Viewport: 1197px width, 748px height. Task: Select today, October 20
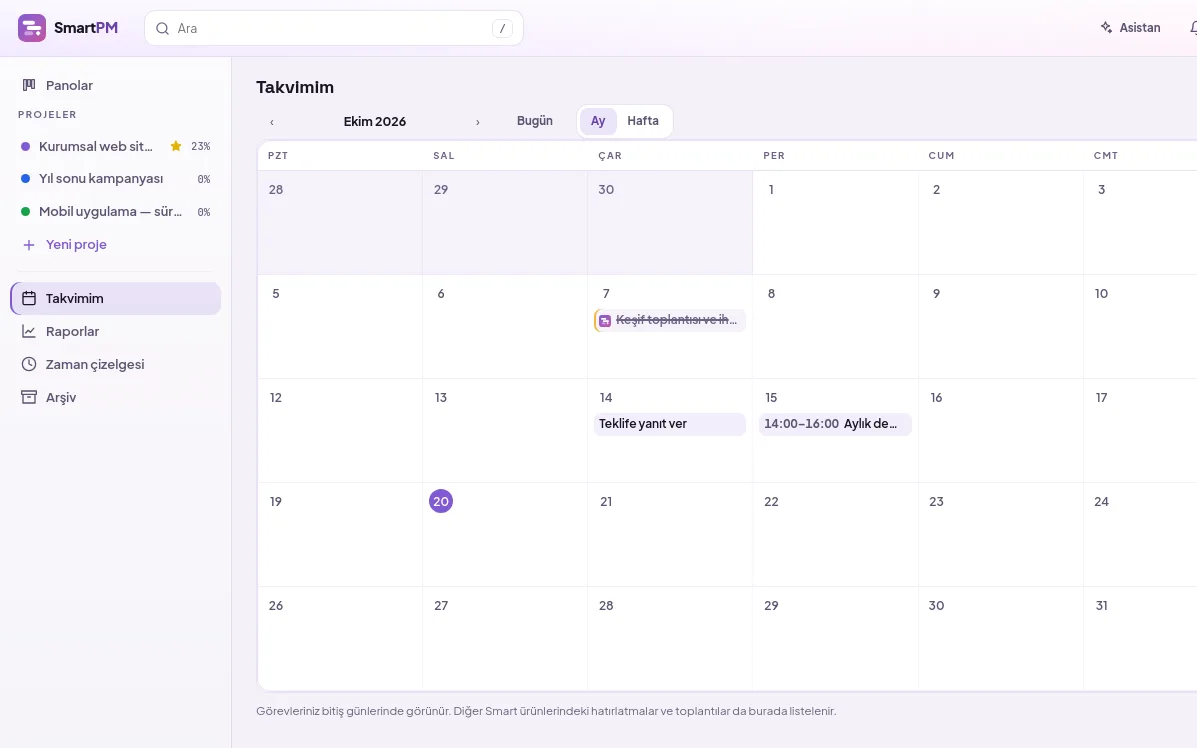[440, 501]
